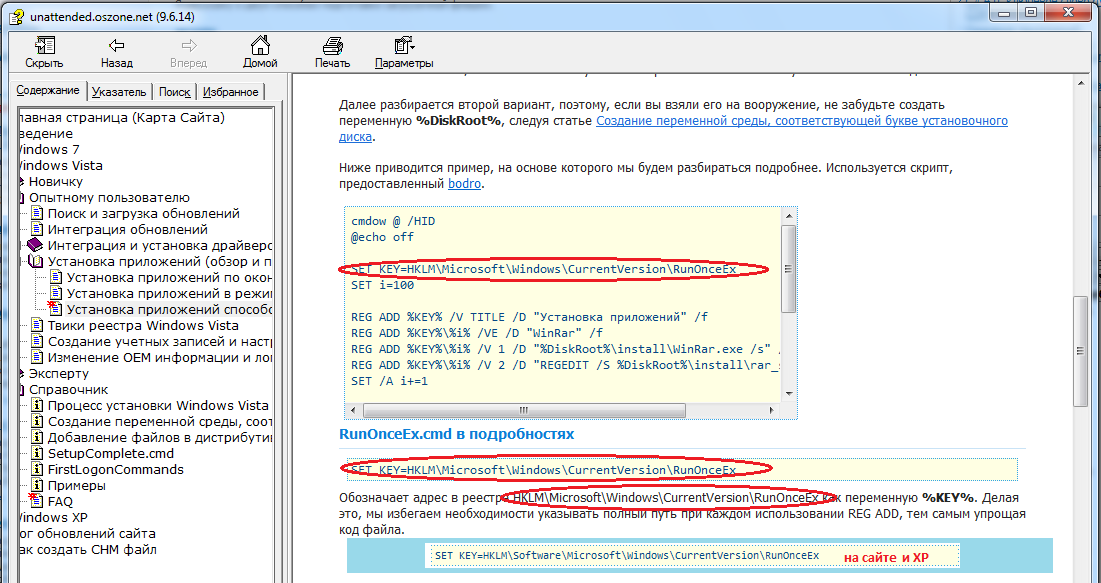The height and width of the screenshot is (583, 1101).
Task: Open the Поиск tab
Action: point(174,92)
